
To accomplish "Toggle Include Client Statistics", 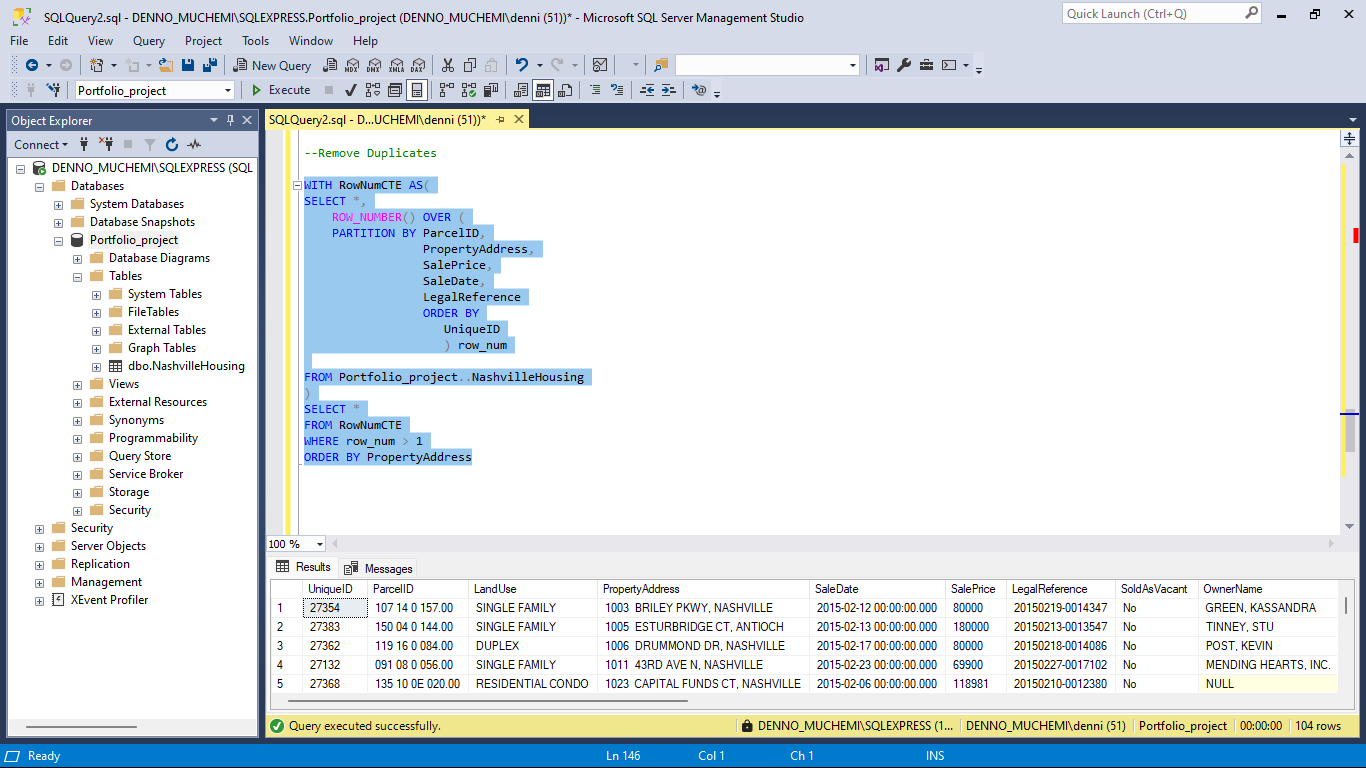I will (491, 90).
